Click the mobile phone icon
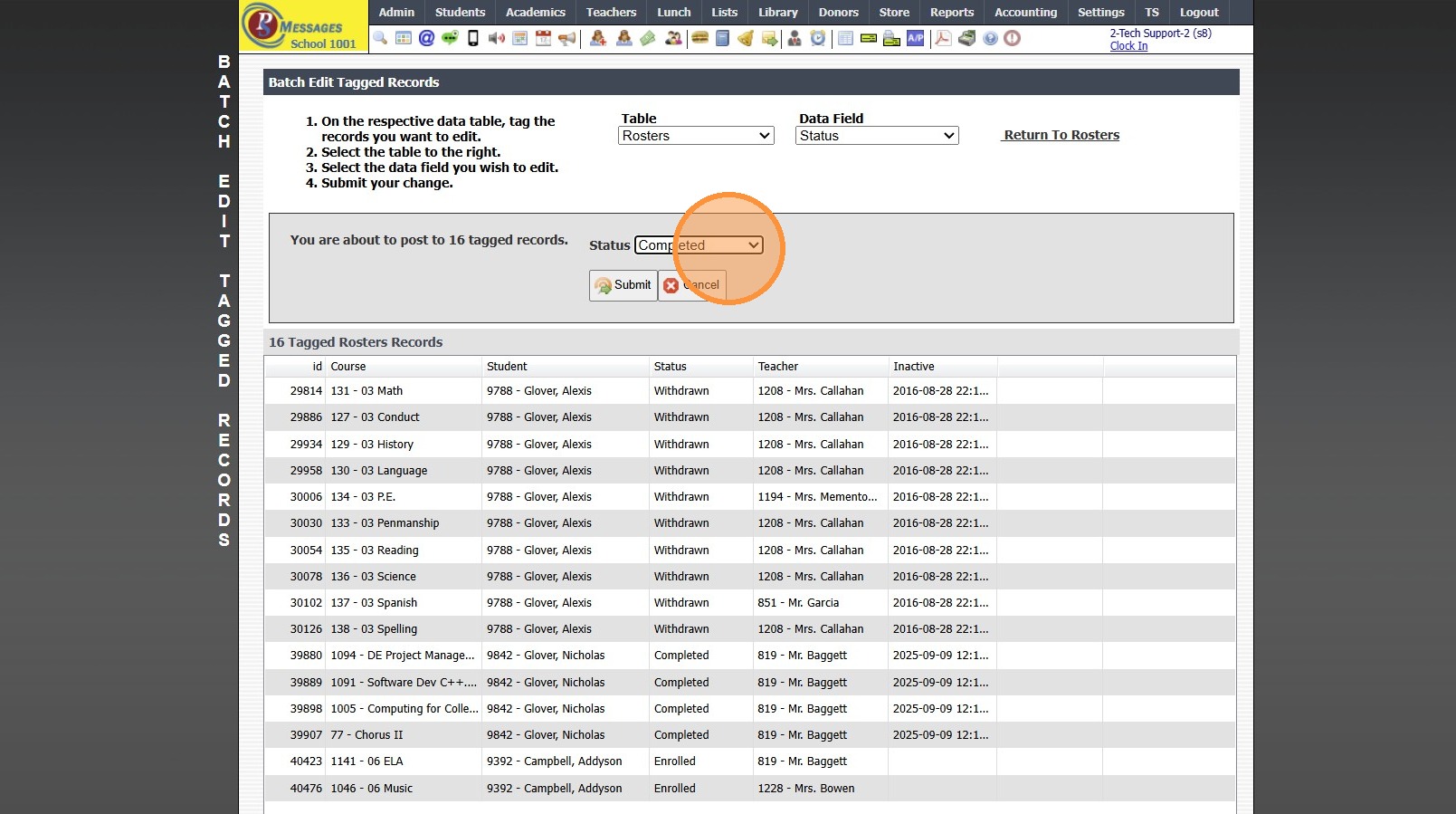 click(x=473, y=38)
